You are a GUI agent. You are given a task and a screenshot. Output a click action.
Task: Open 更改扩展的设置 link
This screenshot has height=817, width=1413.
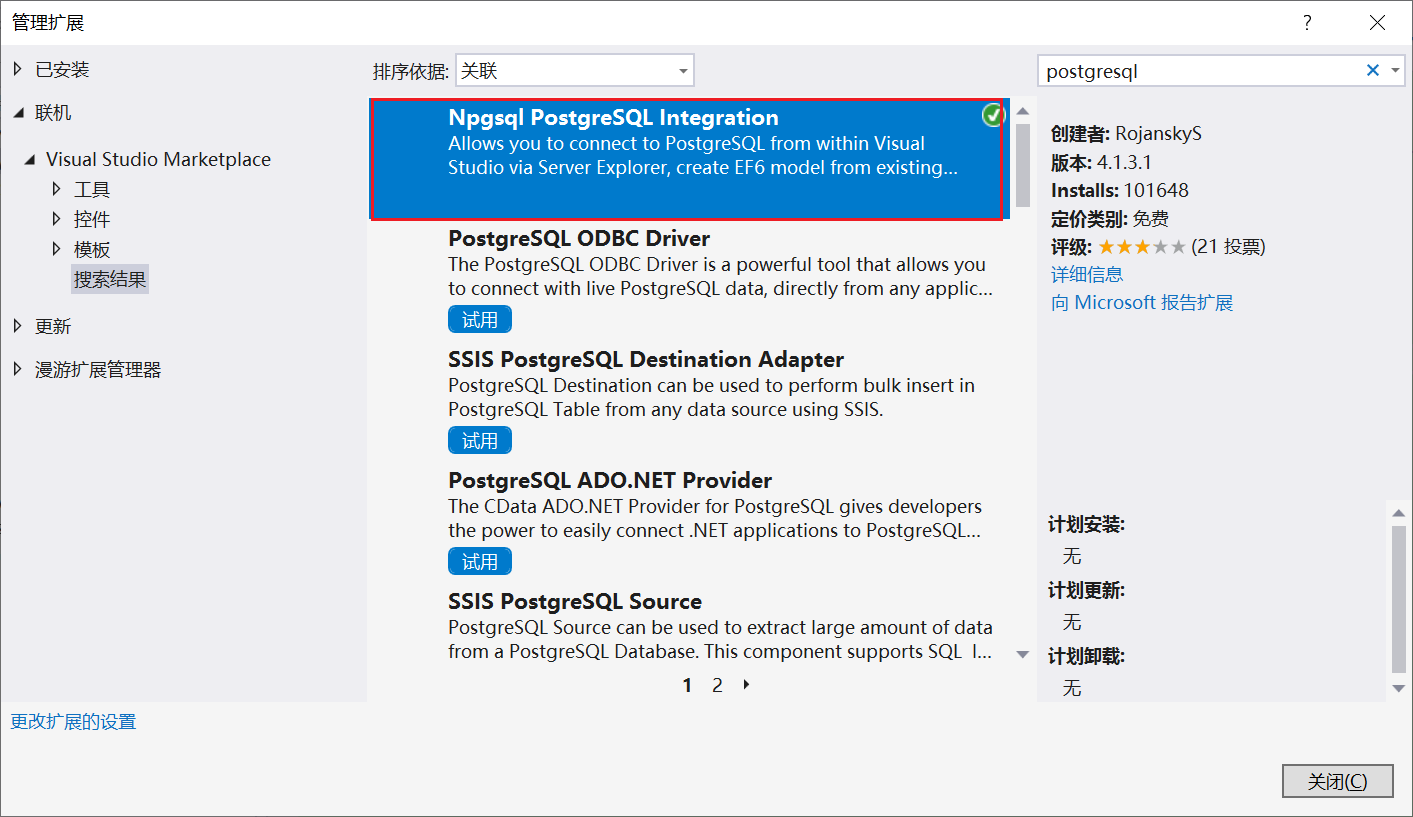(73, 722)
